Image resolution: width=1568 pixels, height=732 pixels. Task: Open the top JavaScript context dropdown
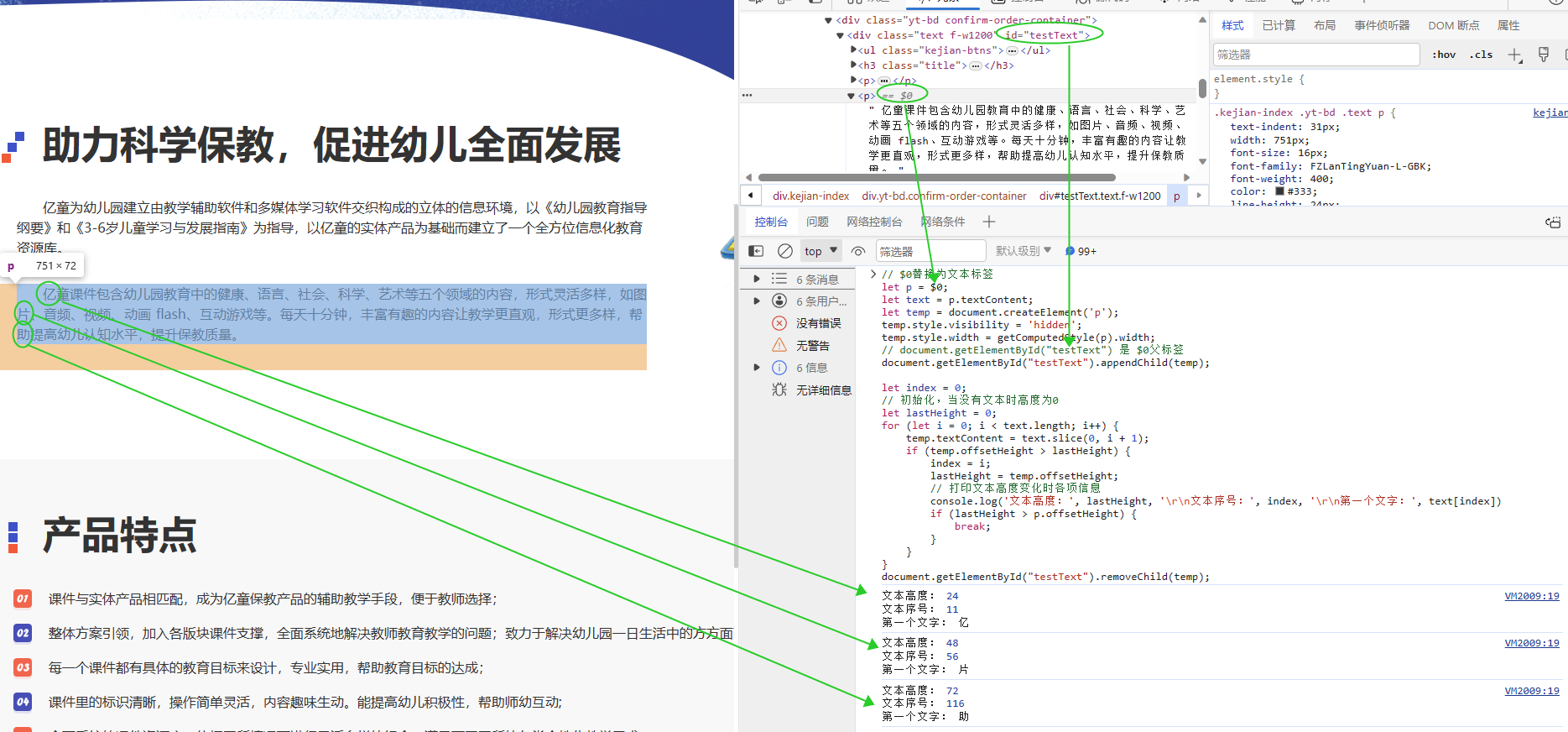tap(820, 251)
